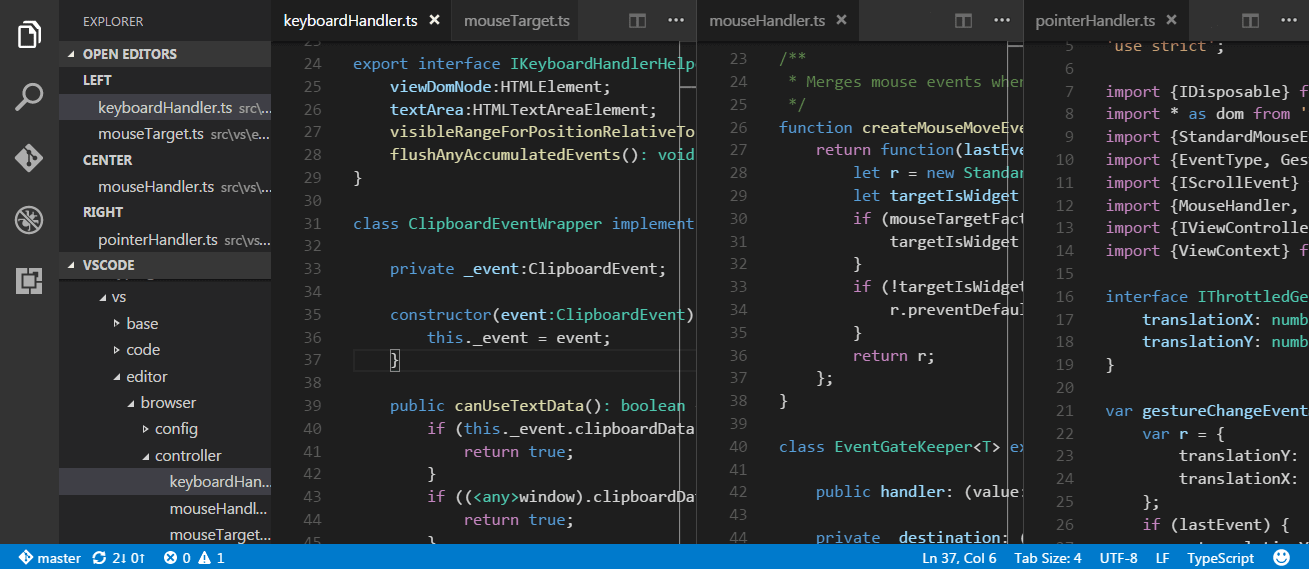This screenshot has width=1309, height=569.
Task: Open the Explorer view in activity bar
Action: point(29,34)
